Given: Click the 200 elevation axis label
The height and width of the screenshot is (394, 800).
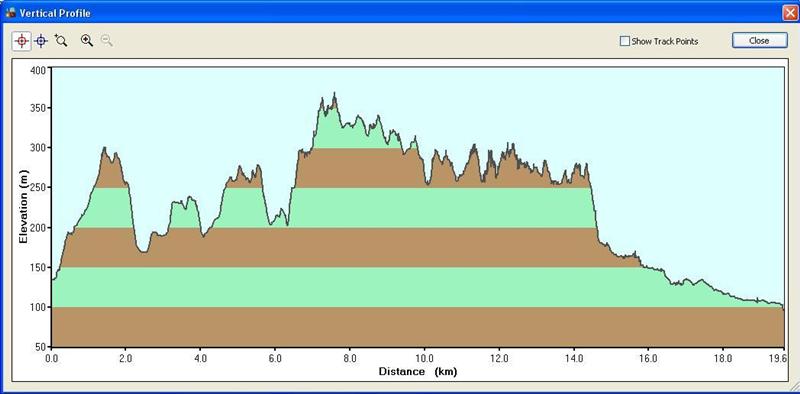Looking at the screenshot, I should pos(39,228).
